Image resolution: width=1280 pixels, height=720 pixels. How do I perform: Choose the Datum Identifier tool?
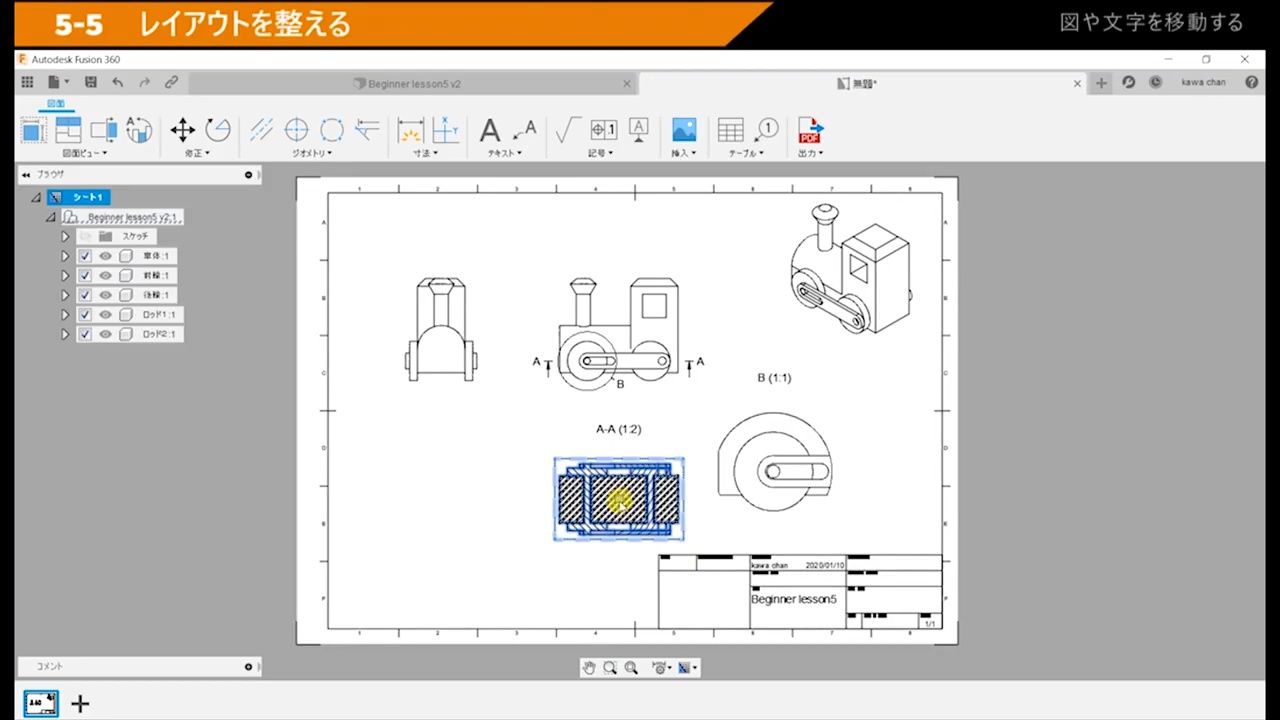(639, 130)
